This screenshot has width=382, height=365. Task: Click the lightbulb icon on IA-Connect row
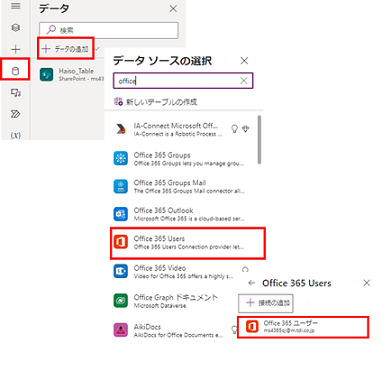click(x=235, y=129)
